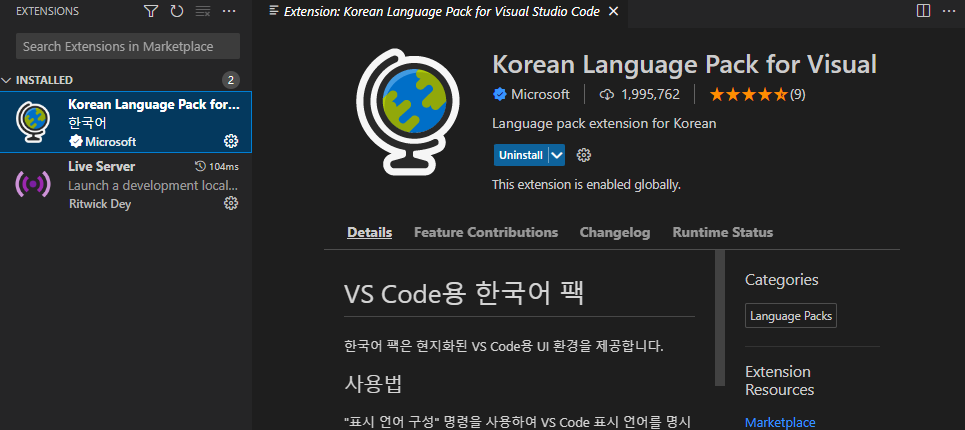Click the Language Packs category tag
This screenshot has width=965, height=430.
tap(791, 316)
